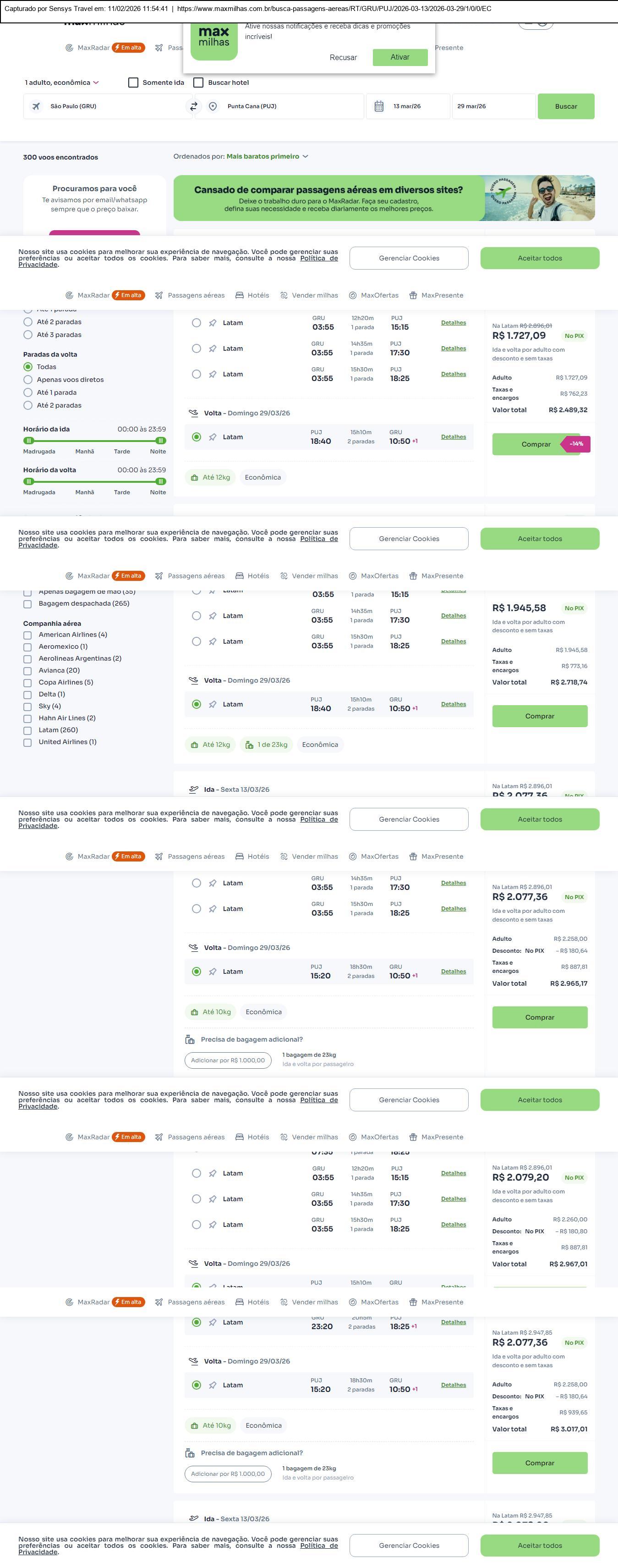
Task: Click left handle of 'Horário da volta' slider
Action: tap(28, 481)
